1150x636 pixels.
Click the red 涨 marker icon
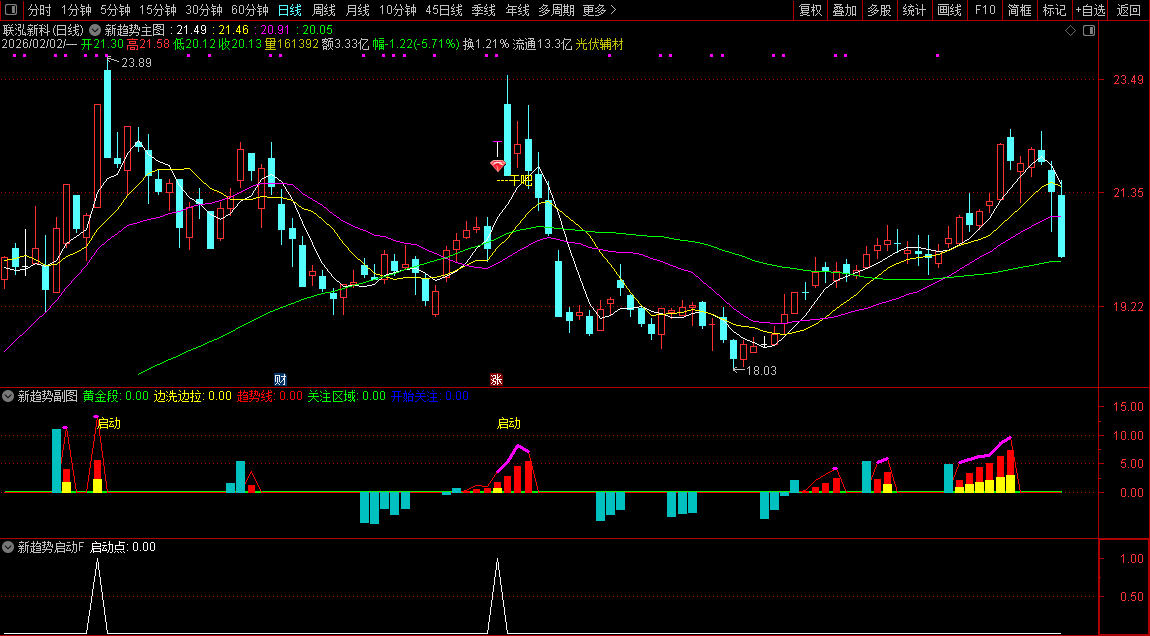(x=495, y=379)
